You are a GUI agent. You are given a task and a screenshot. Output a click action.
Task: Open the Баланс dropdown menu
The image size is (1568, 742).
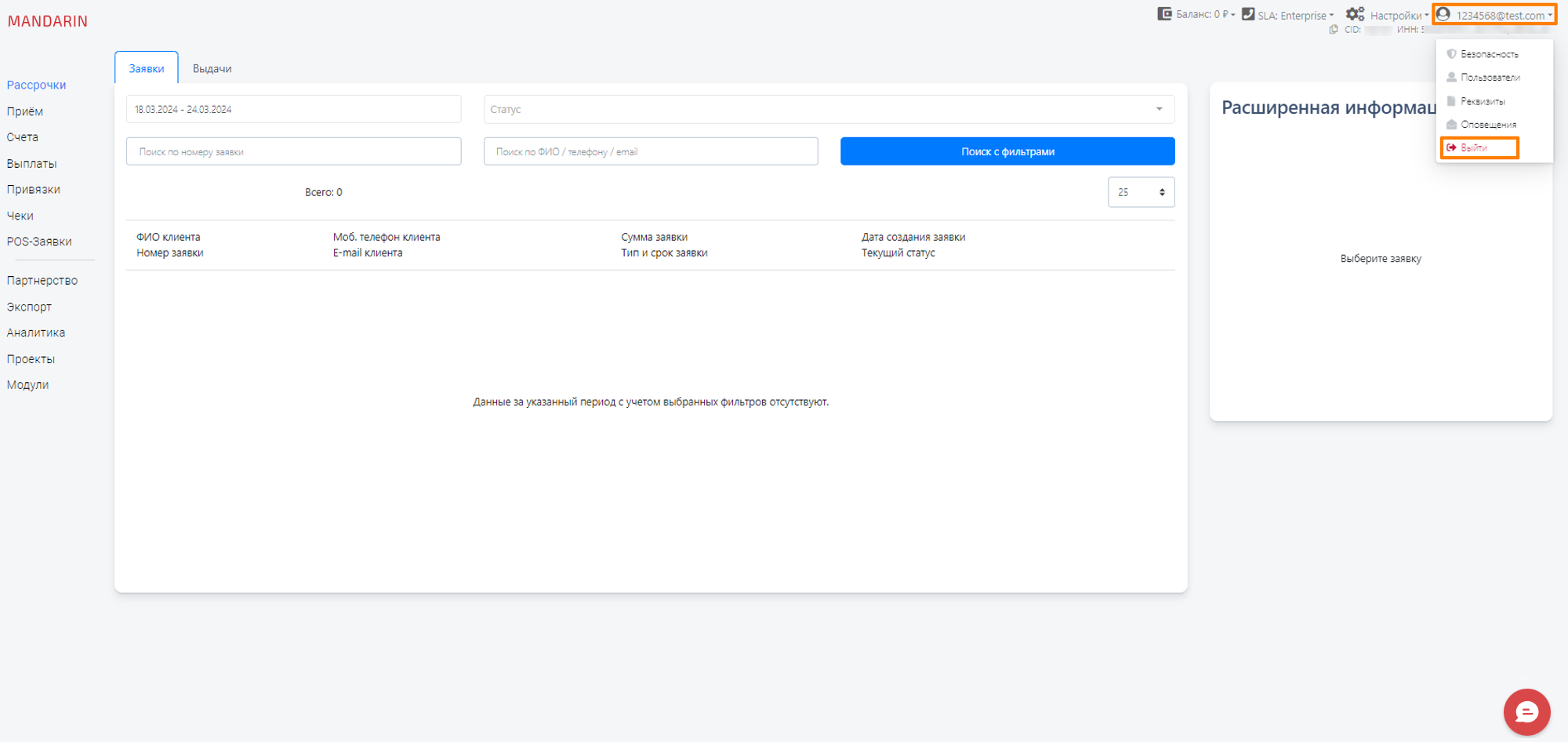pyautogui.click(x=1204, y=14)
